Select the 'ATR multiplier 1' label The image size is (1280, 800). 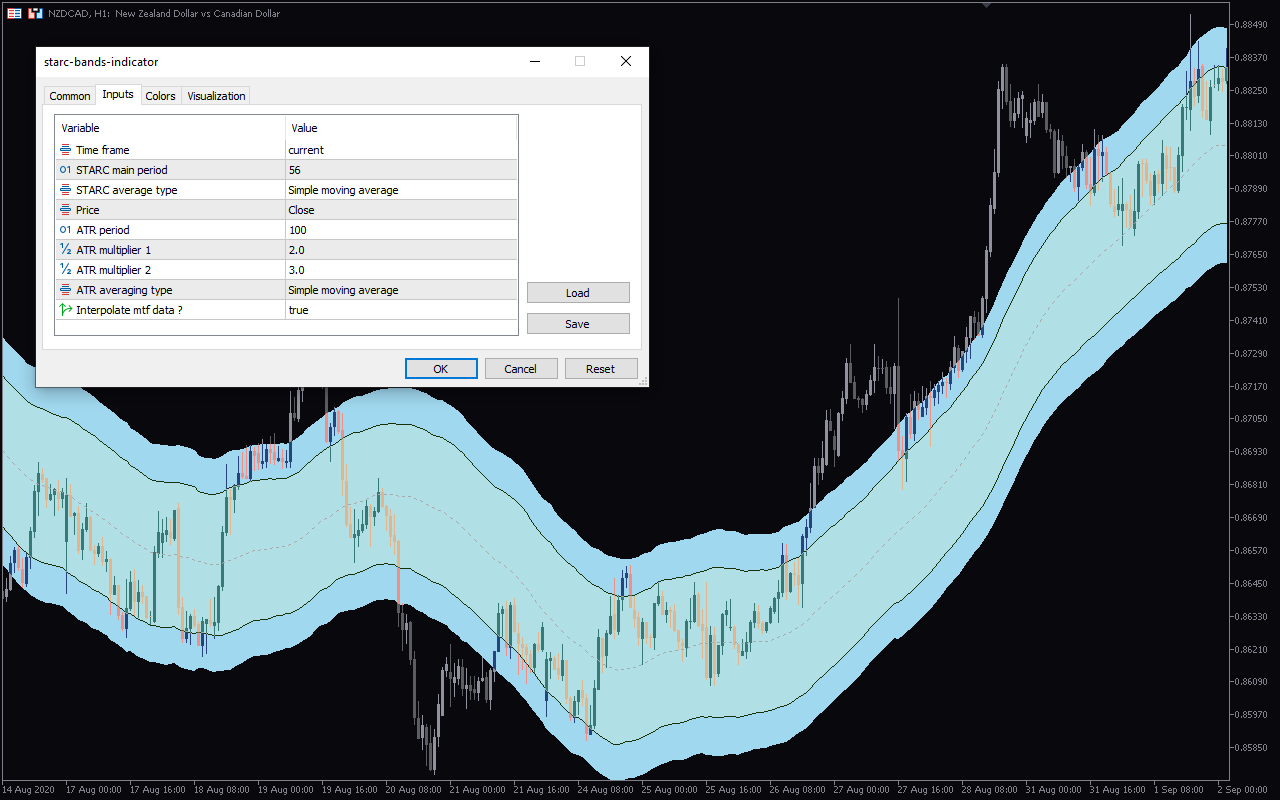[113, 250]
